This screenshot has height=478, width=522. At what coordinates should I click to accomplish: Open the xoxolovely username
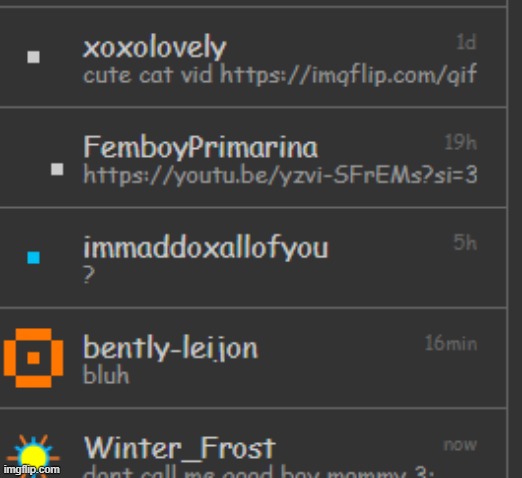coord(155,47)
